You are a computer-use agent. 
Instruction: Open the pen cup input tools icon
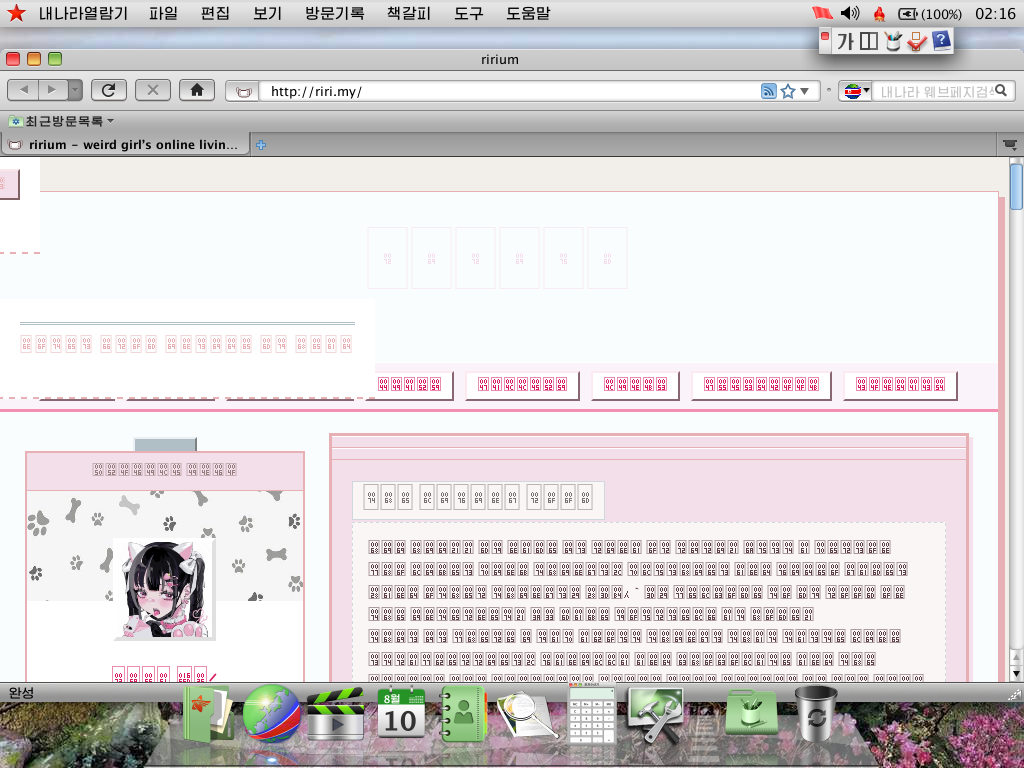coord(892,41)
